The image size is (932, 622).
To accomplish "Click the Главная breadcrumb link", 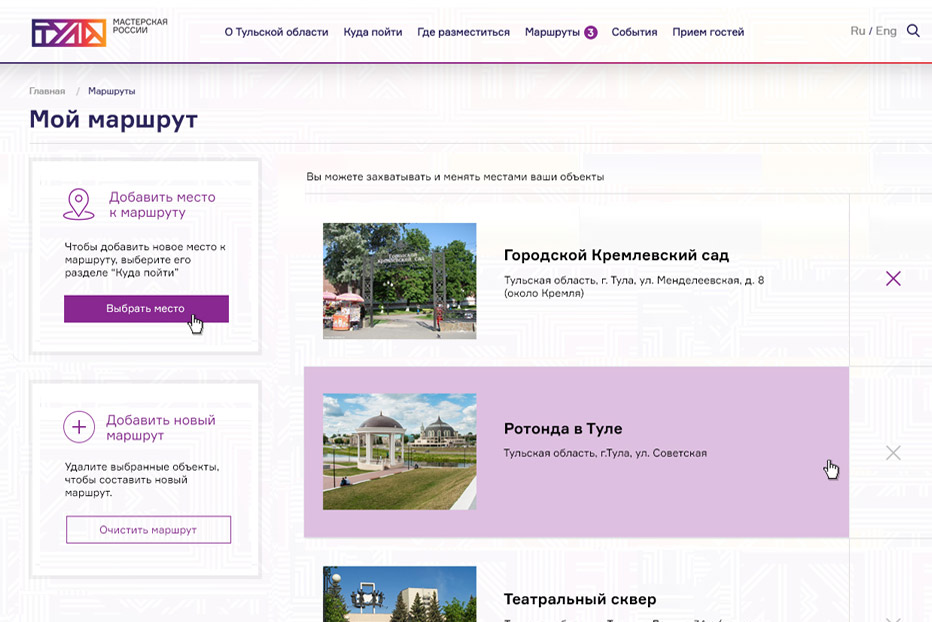I will click(x=47, y=91).
